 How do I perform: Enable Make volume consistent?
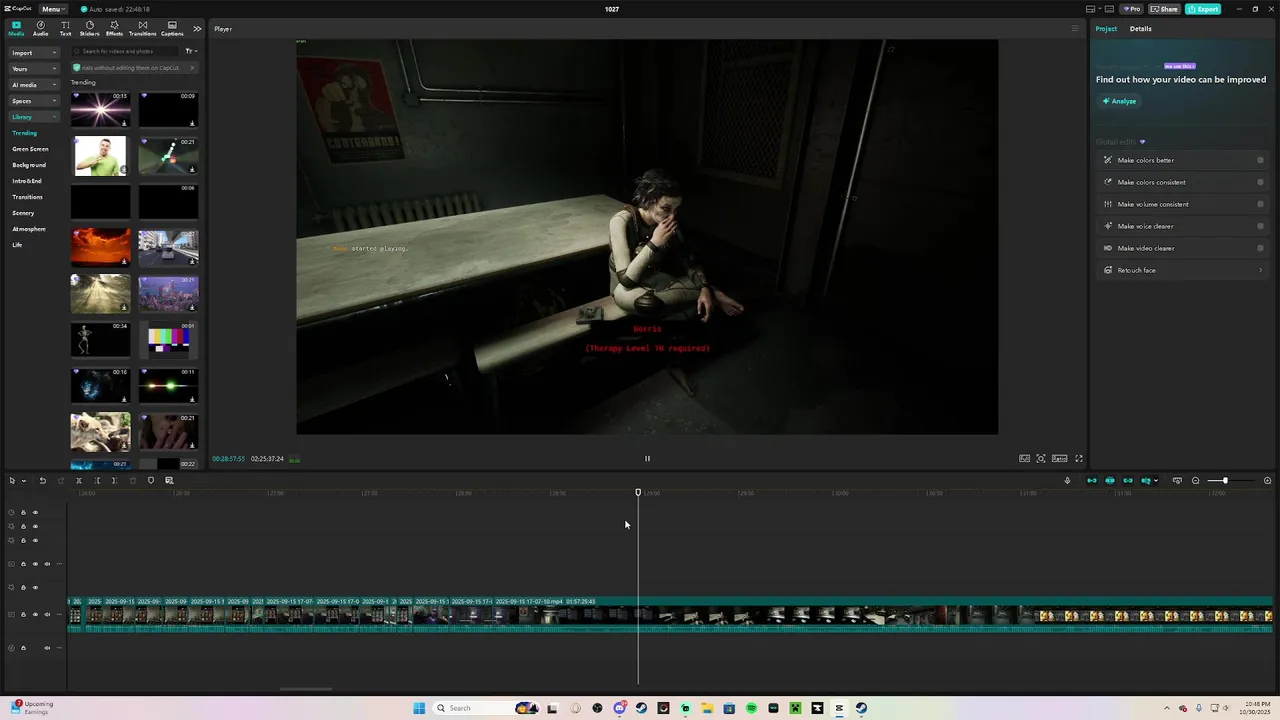click(x=1260, y=204)
